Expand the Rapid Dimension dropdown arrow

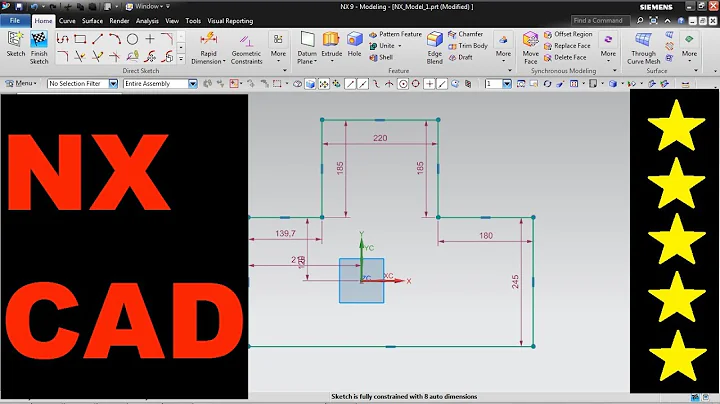[x=224, y=61]
